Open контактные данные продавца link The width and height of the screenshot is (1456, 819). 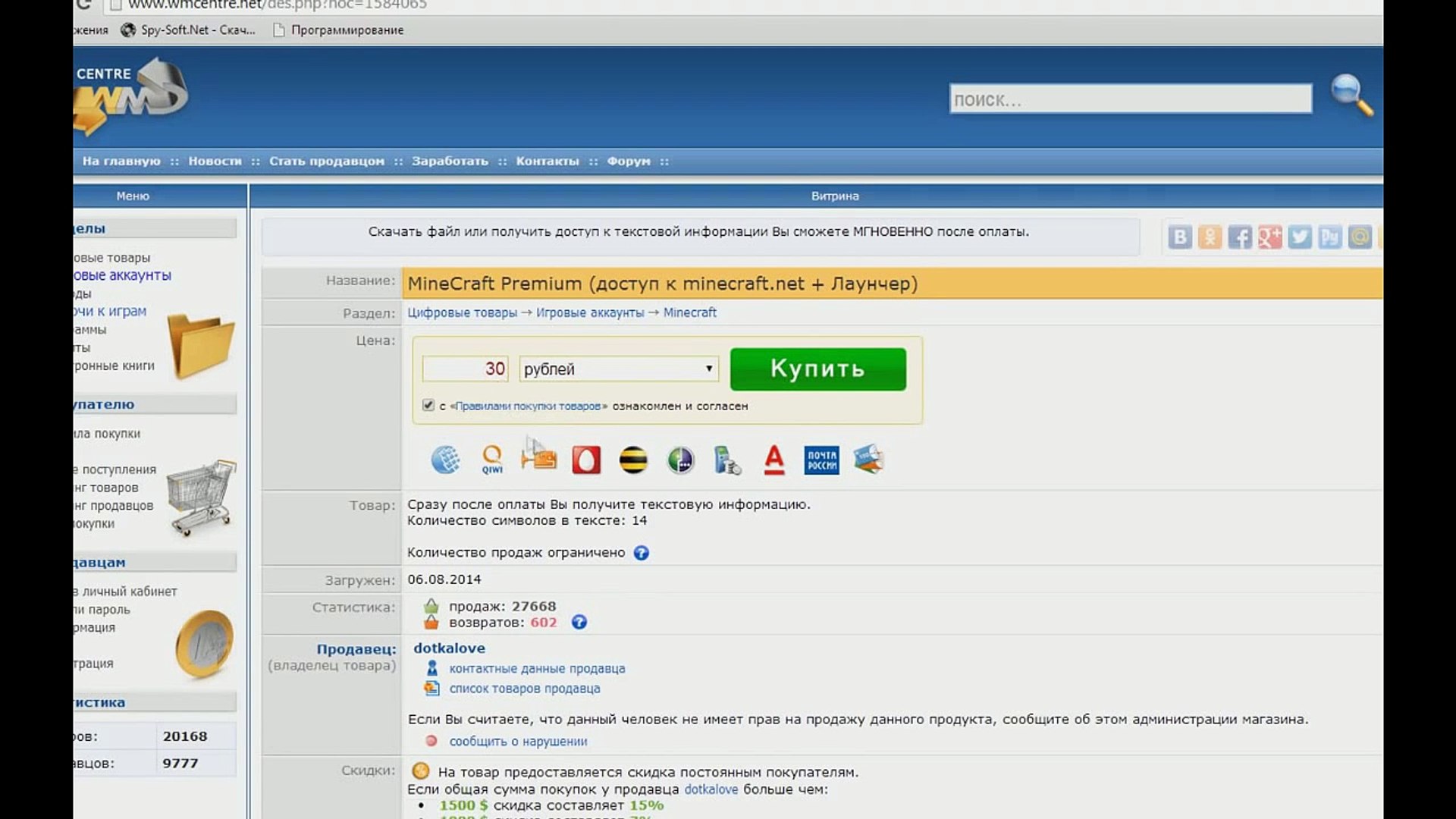pos(537,668)
